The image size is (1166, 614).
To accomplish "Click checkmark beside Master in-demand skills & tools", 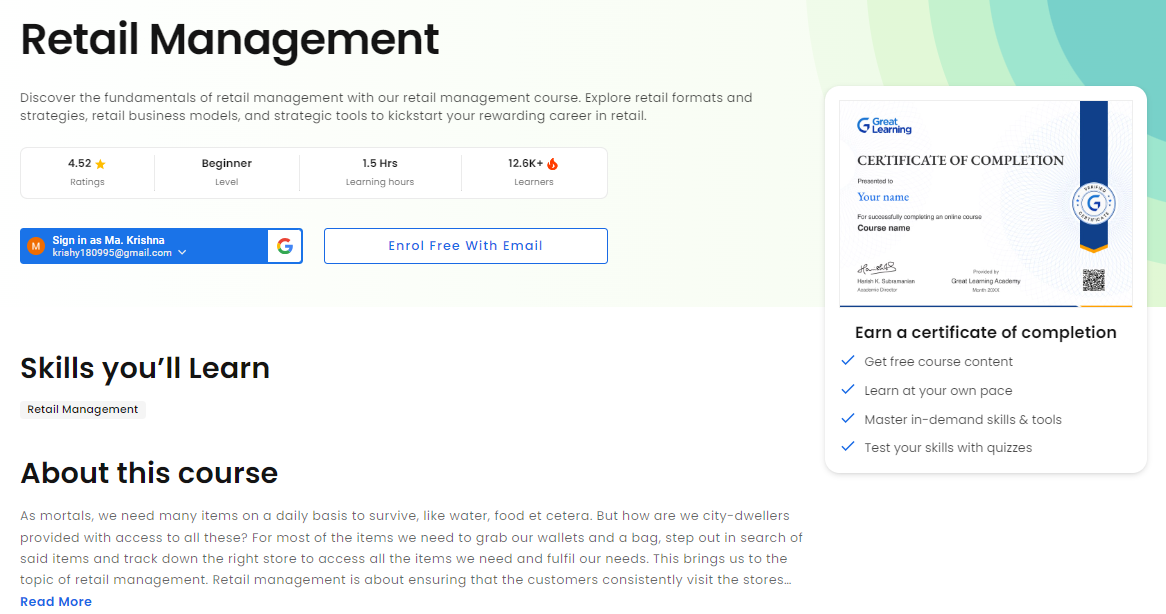I will click(x=848, y=419).
